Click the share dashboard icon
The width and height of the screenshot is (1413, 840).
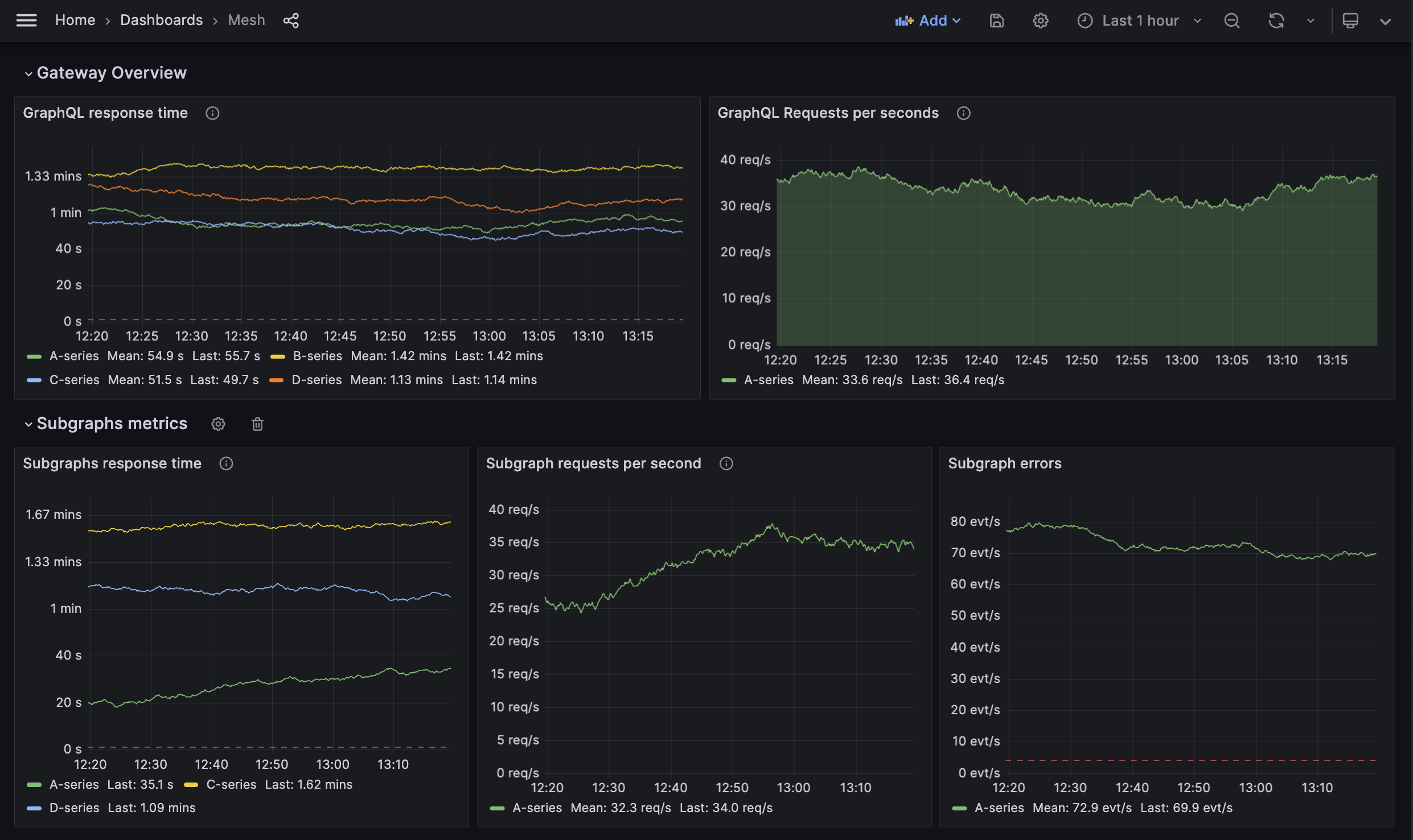tap(291, 20)
